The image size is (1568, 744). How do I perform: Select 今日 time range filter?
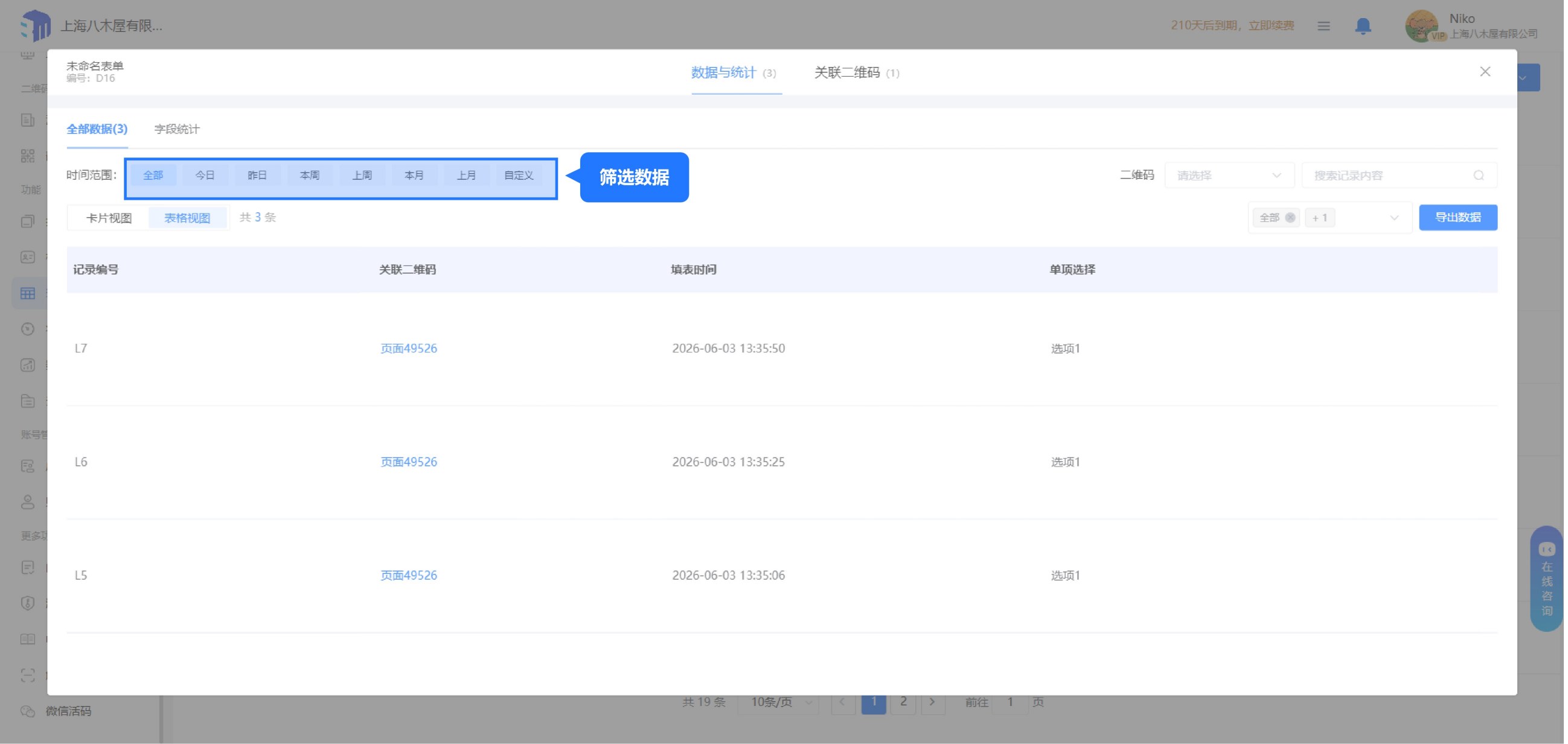click(x=205, y=176)
